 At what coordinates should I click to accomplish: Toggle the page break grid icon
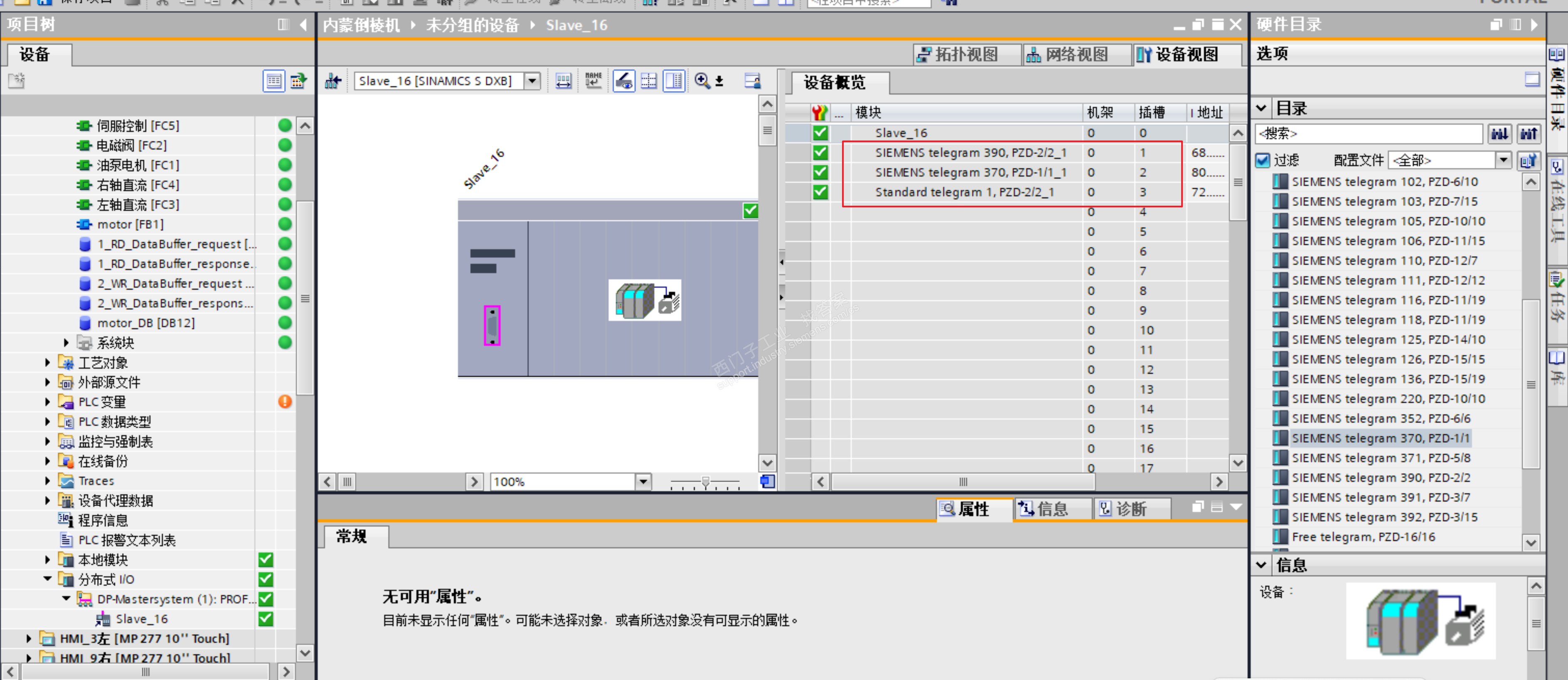[x=649, y=81]
